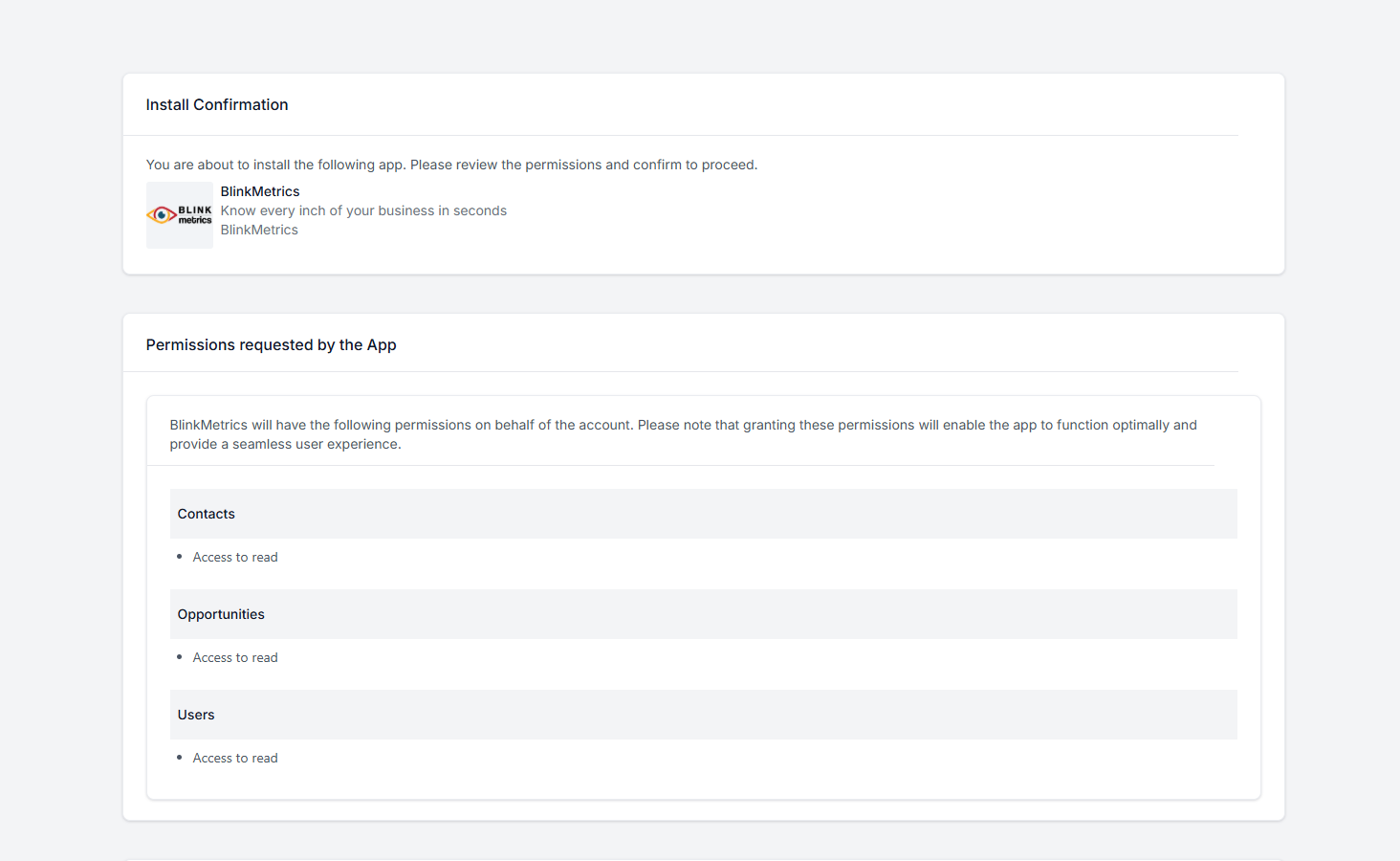
Task: Click the bullet point under Opportunities
Action: [x=179, y=657]
